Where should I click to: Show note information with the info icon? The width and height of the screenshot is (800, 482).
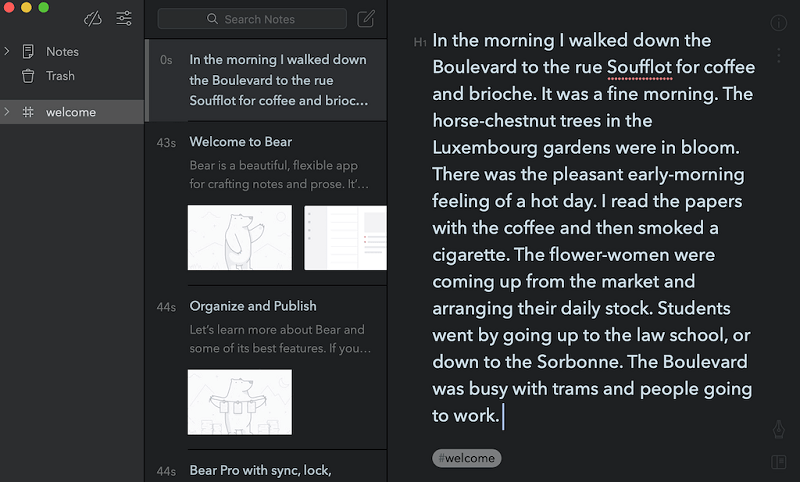point(778,23)
